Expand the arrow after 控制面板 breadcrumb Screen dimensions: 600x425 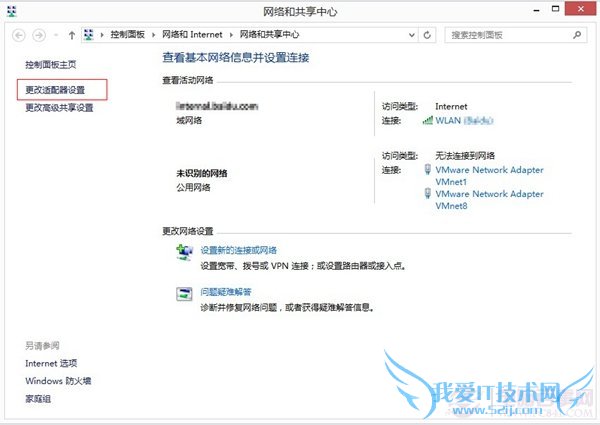point(153,35)
